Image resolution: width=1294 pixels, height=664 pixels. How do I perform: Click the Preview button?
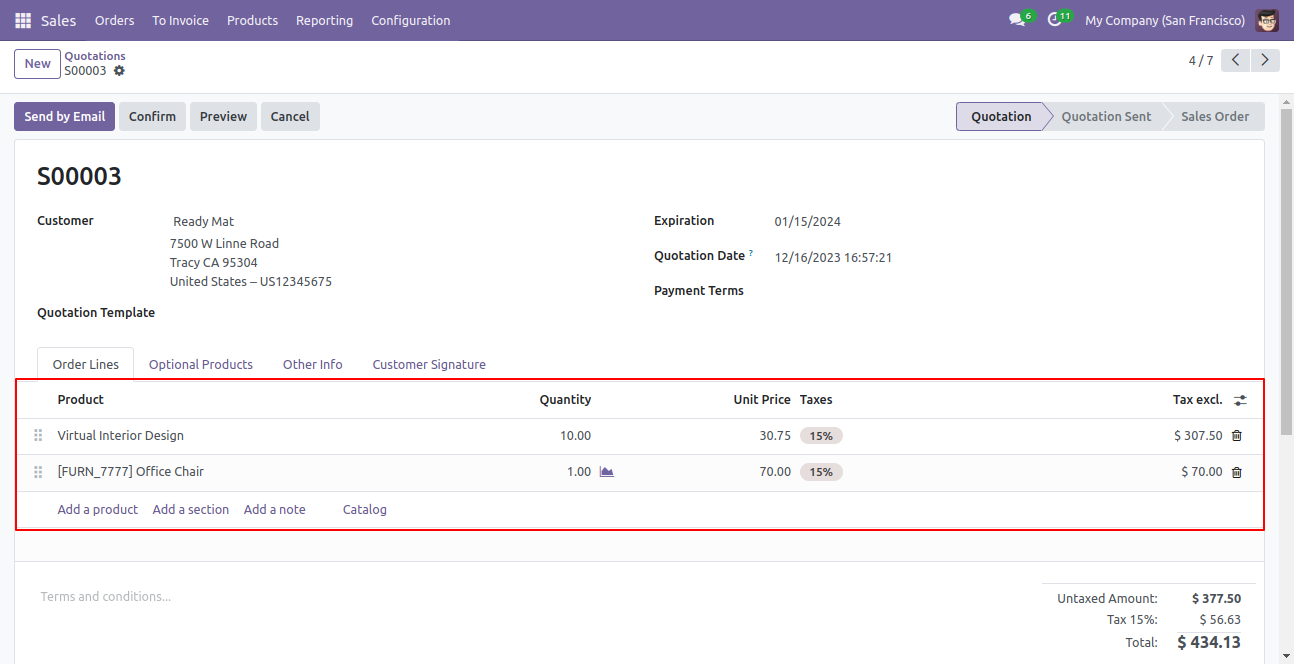click(x=223, y=116)
